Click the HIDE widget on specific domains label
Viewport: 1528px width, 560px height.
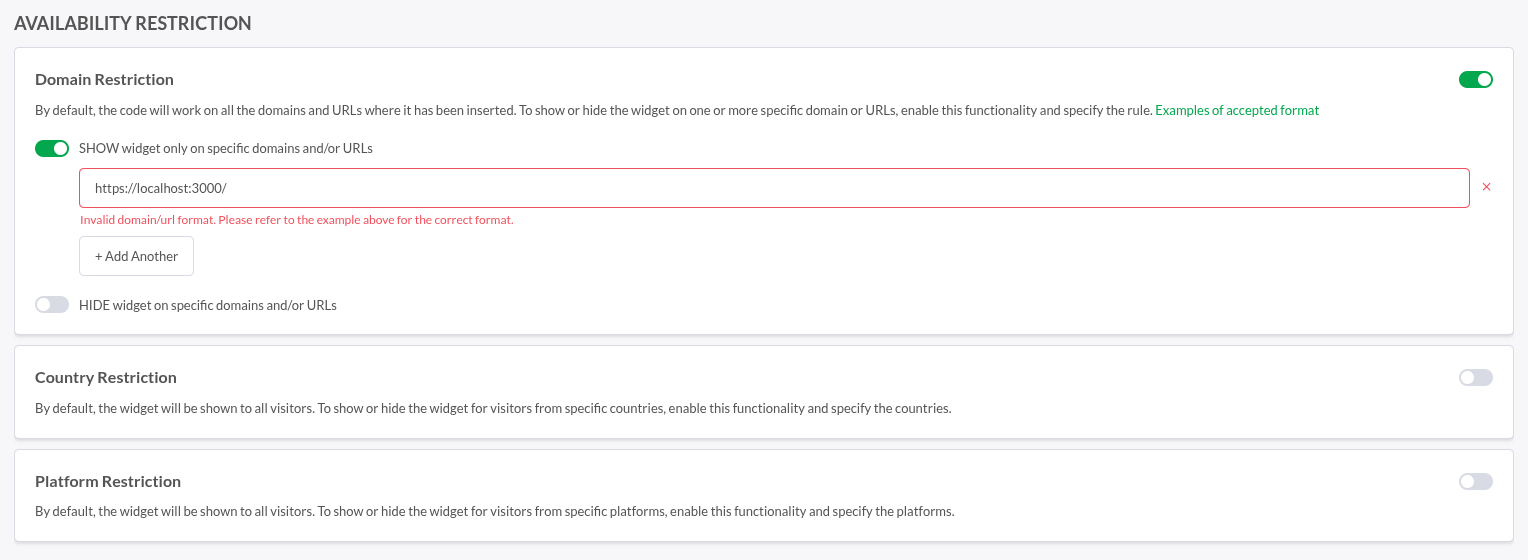208,305
